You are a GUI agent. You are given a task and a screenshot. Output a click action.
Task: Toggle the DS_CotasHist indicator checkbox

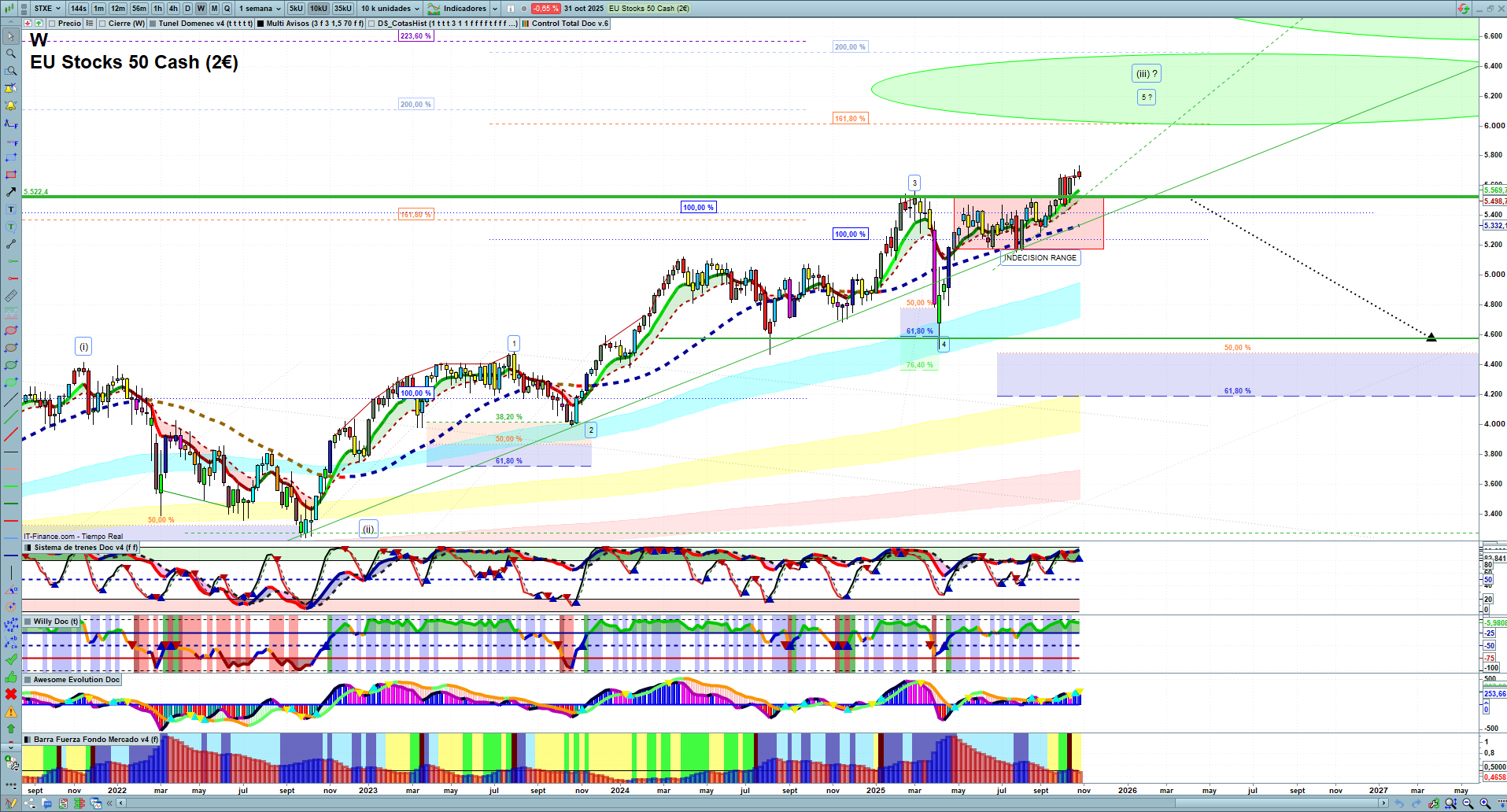(x=371, y=24)
